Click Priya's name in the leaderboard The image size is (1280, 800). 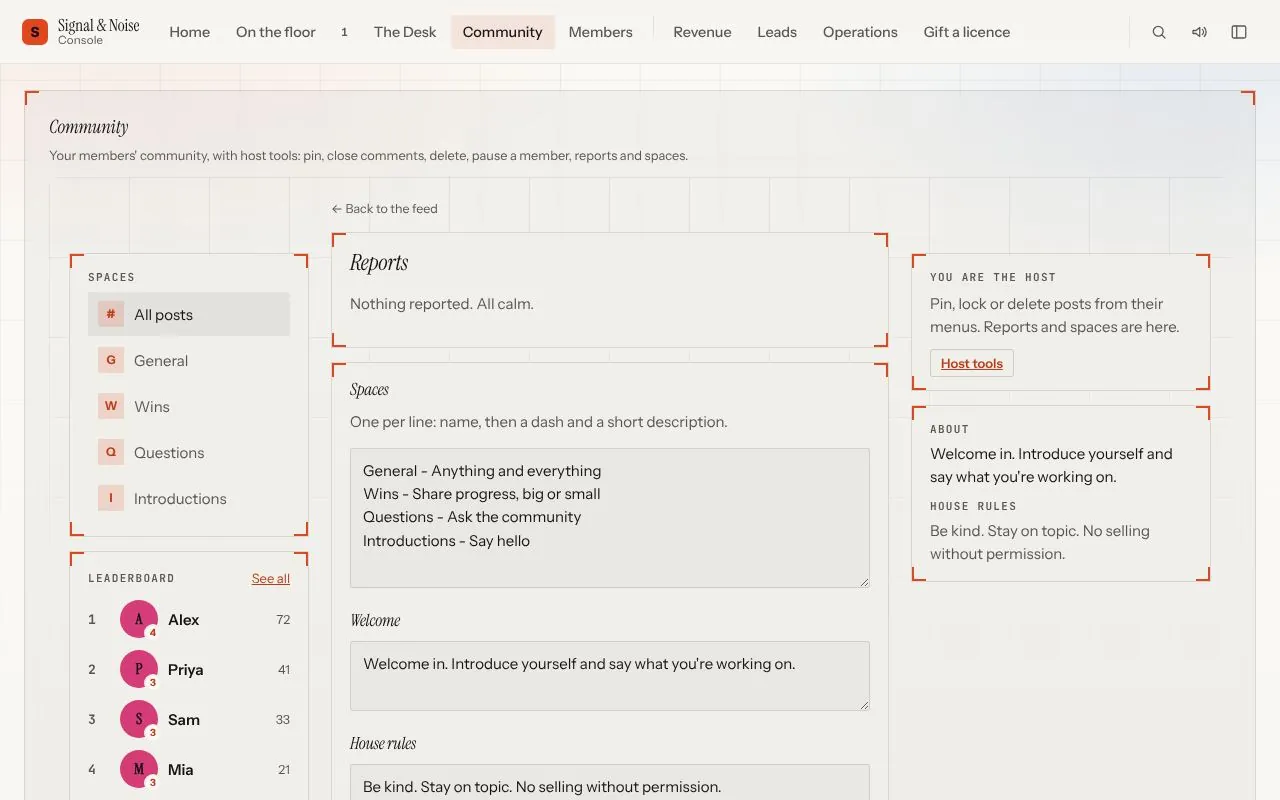186,669
